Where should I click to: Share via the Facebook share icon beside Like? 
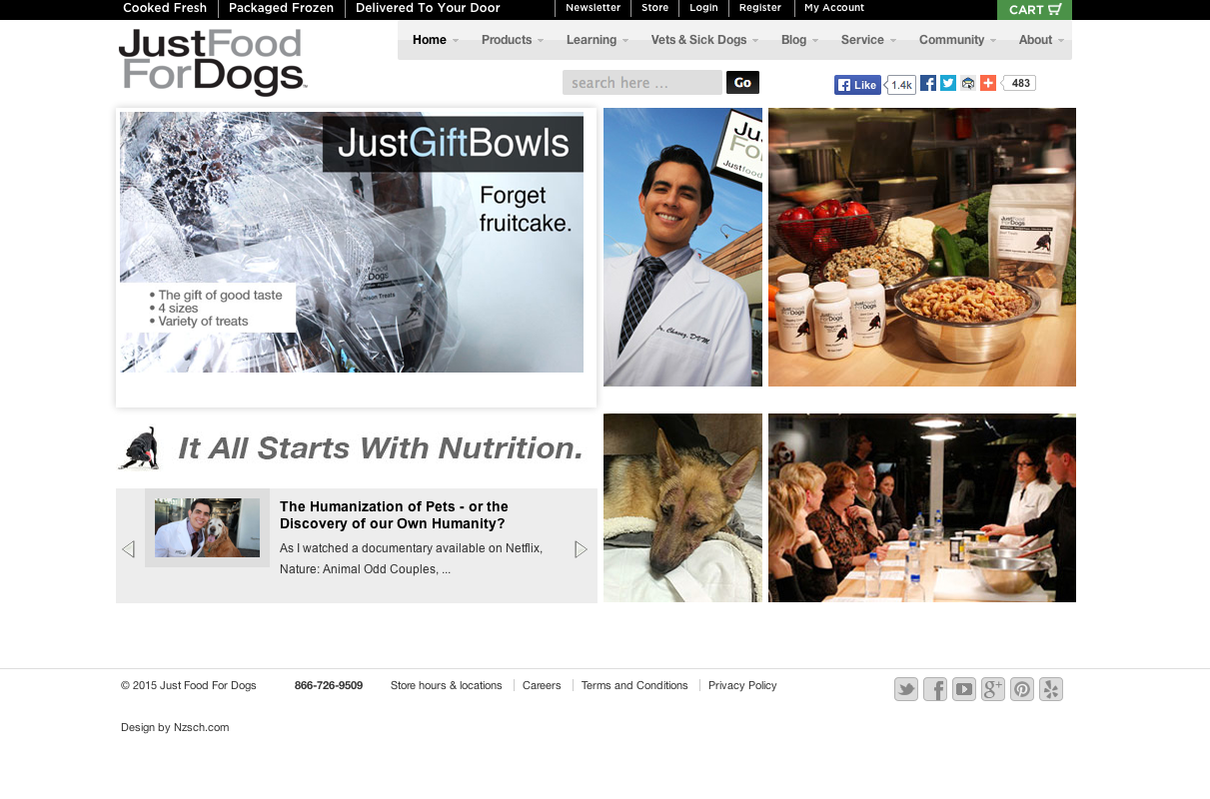928,83
